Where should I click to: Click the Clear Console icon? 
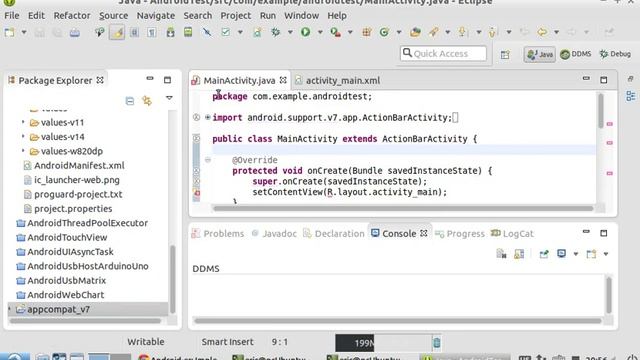click(x=501, y=254)
